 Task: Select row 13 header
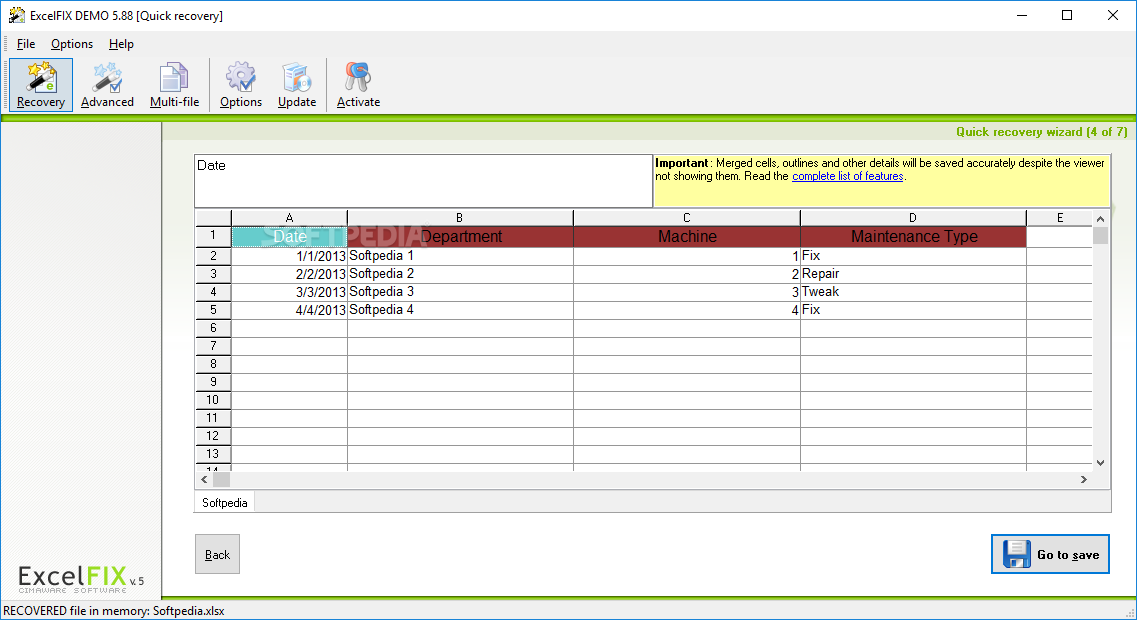[x=213, y=454]
